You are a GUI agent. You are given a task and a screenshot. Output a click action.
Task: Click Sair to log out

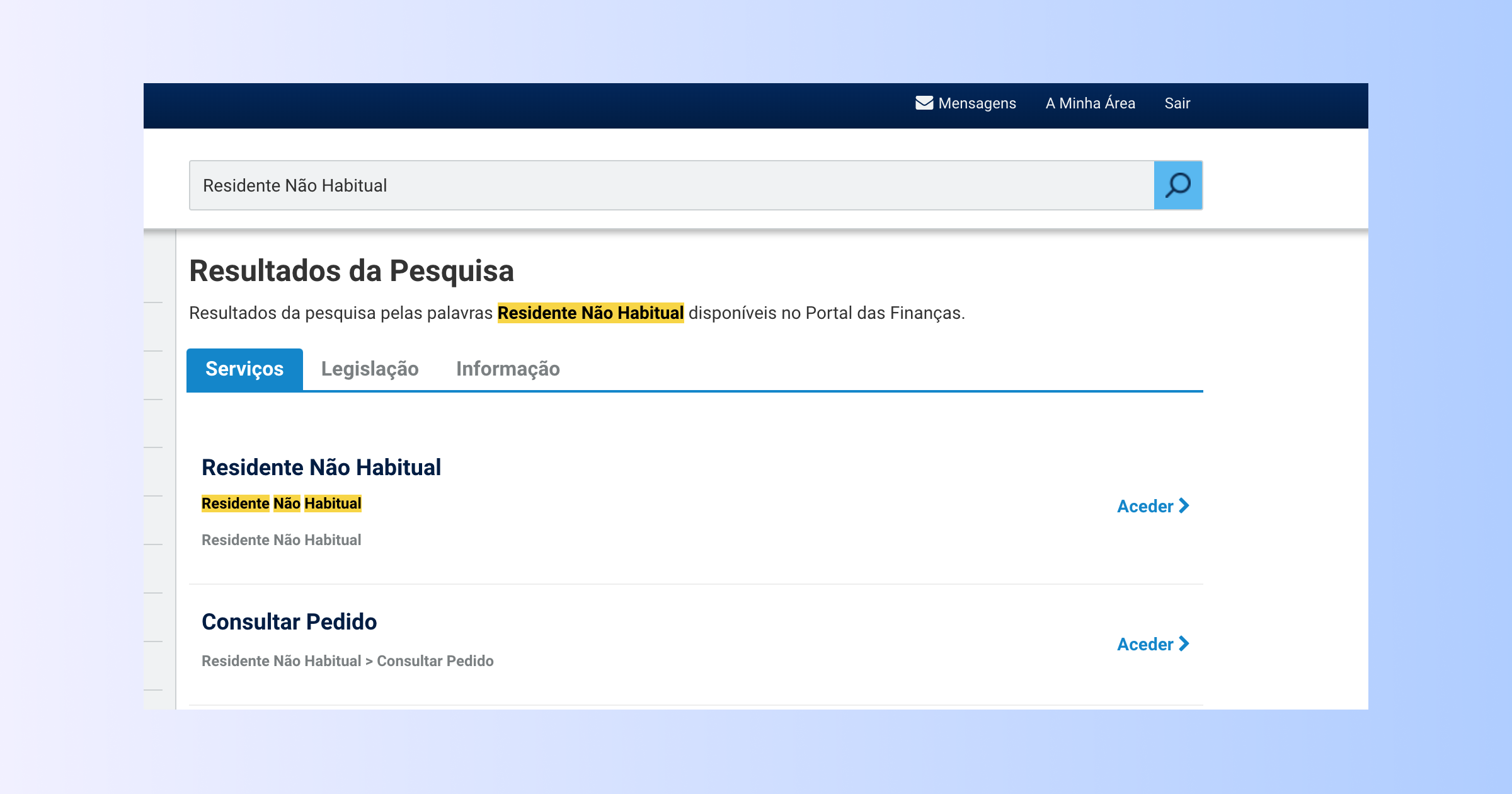(x=1177, y=103)
